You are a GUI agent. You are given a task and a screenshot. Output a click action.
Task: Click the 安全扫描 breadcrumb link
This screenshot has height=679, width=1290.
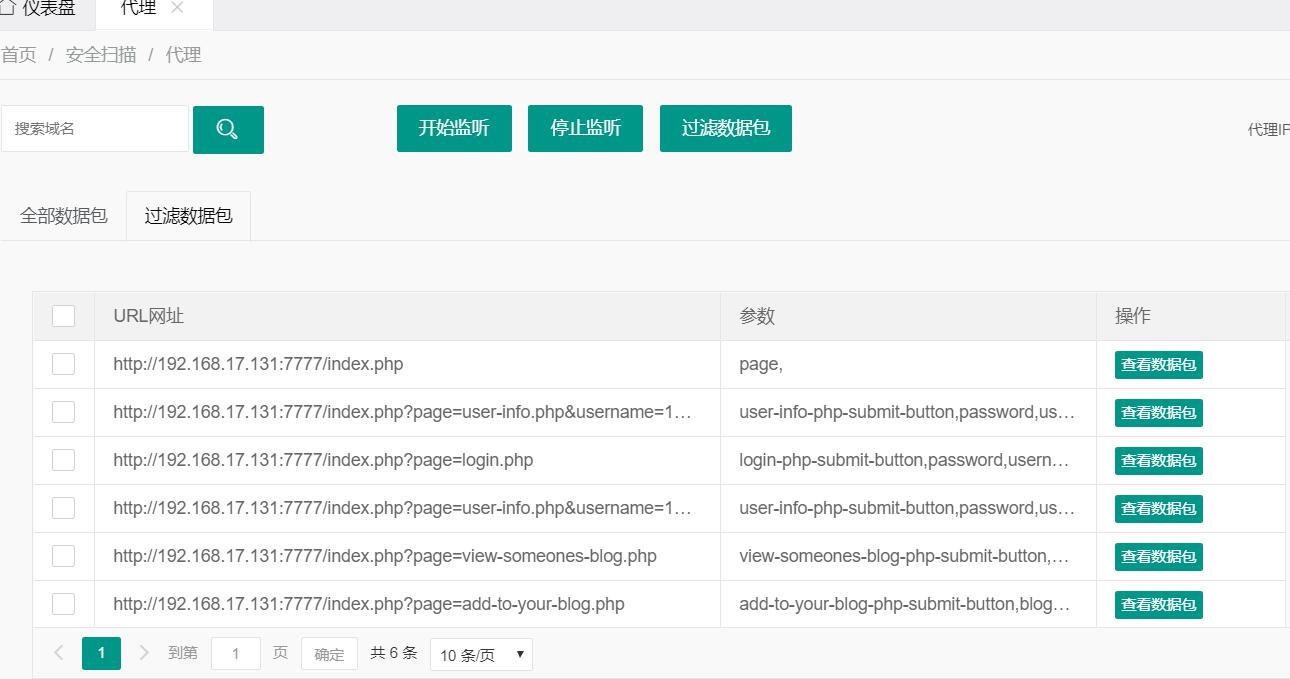[101, 55]
